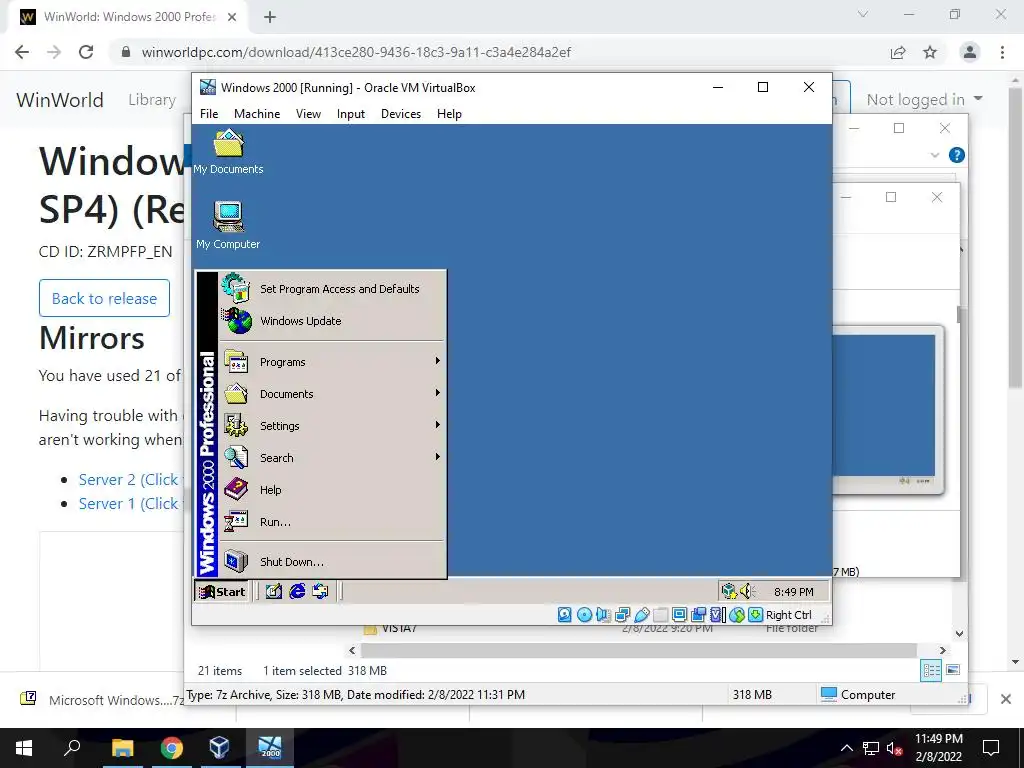Open Library nav link on WinWorld
Viewport: 1024px width, 768px height.
pyautogui.click(x=152, y=100)
